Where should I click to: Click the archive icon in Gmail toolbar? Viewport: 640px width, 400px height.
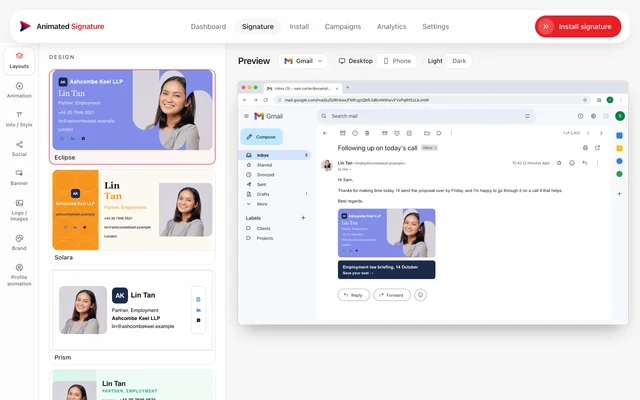pos(343,133)
